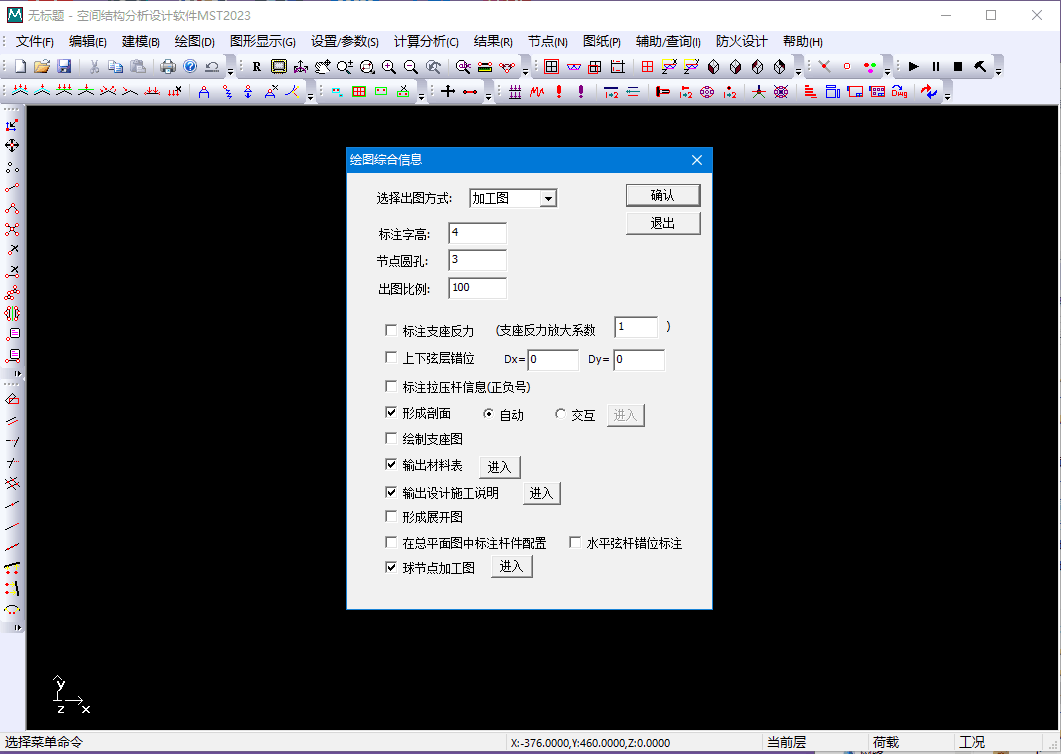The image size is (1061, 754).
Task: Enable the 标注支座反力 checkbox
Action: (391, 331)
